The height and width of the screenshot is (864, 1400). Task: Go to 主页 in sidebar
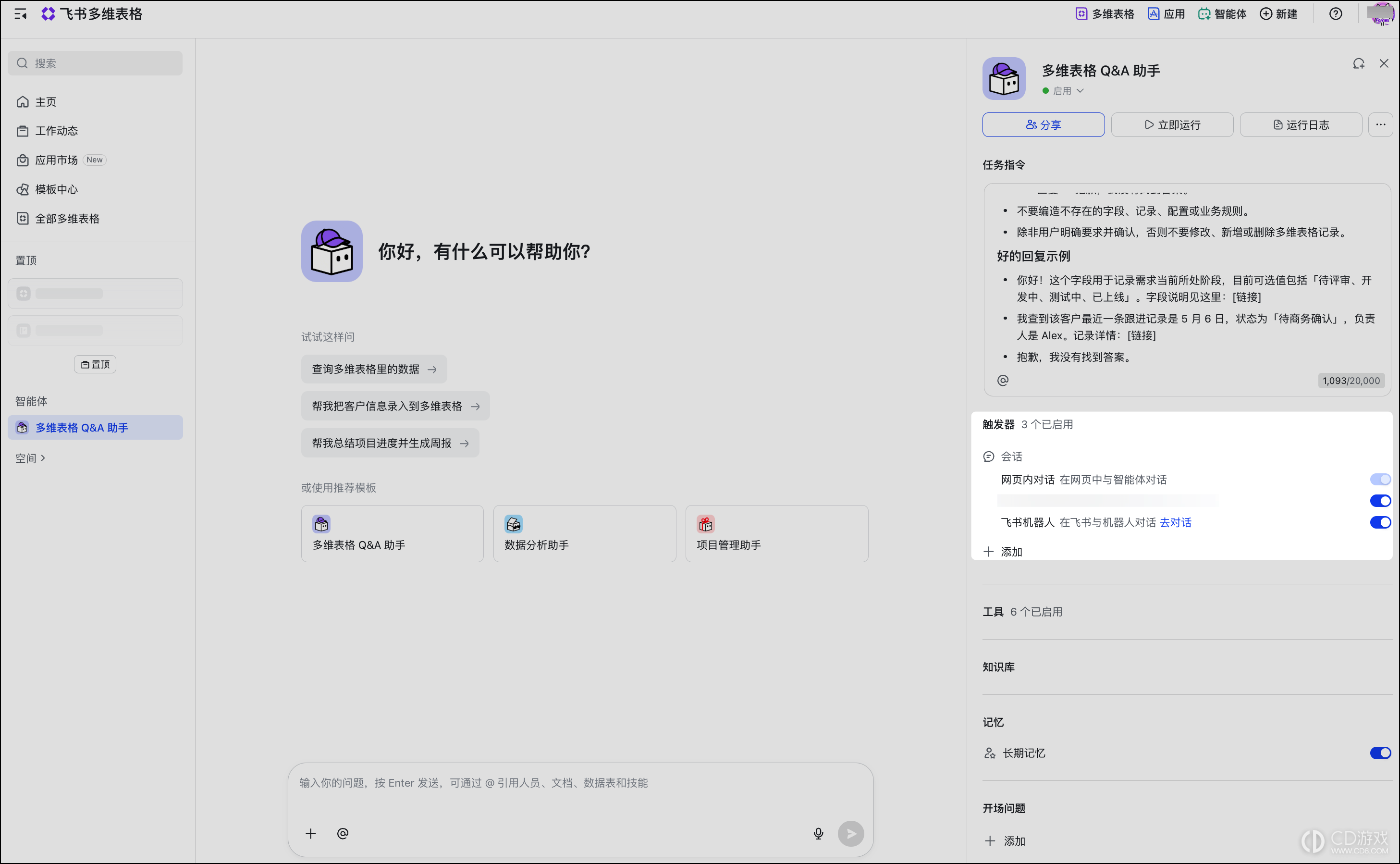tap(96, 102)
